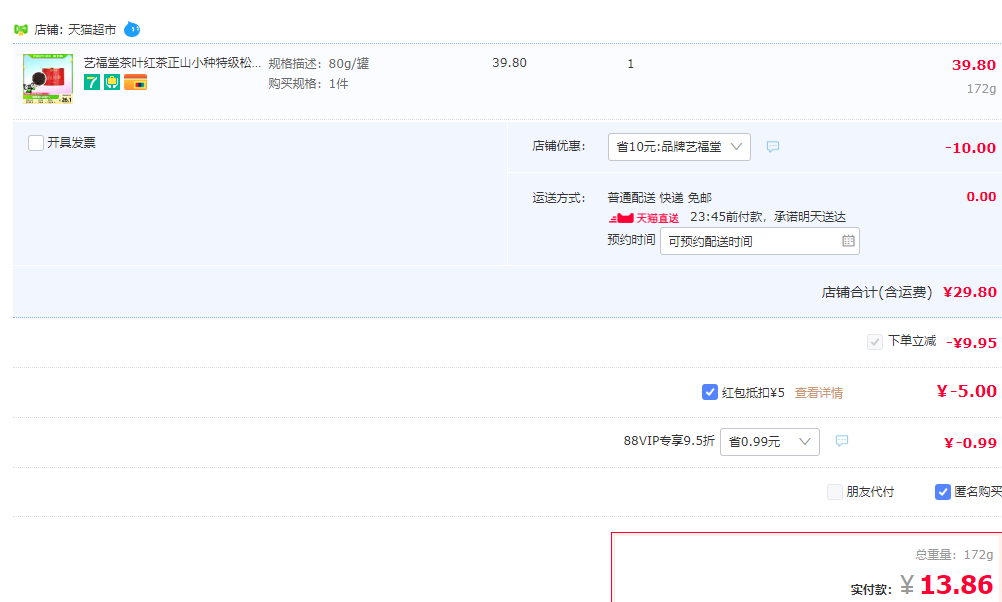Click the orange credit card badge icon
The image size is (1002, 602).
point(135,82)
